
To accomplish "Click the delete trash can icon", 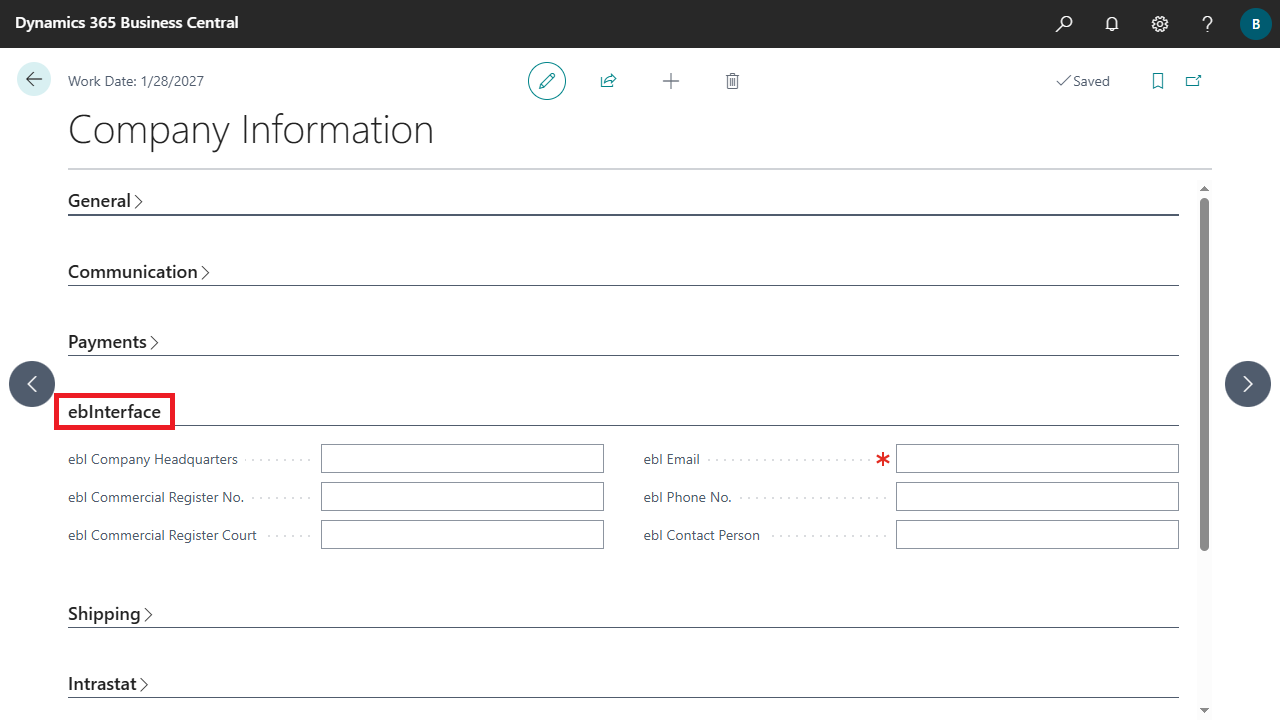I will (x=732, y=81).
